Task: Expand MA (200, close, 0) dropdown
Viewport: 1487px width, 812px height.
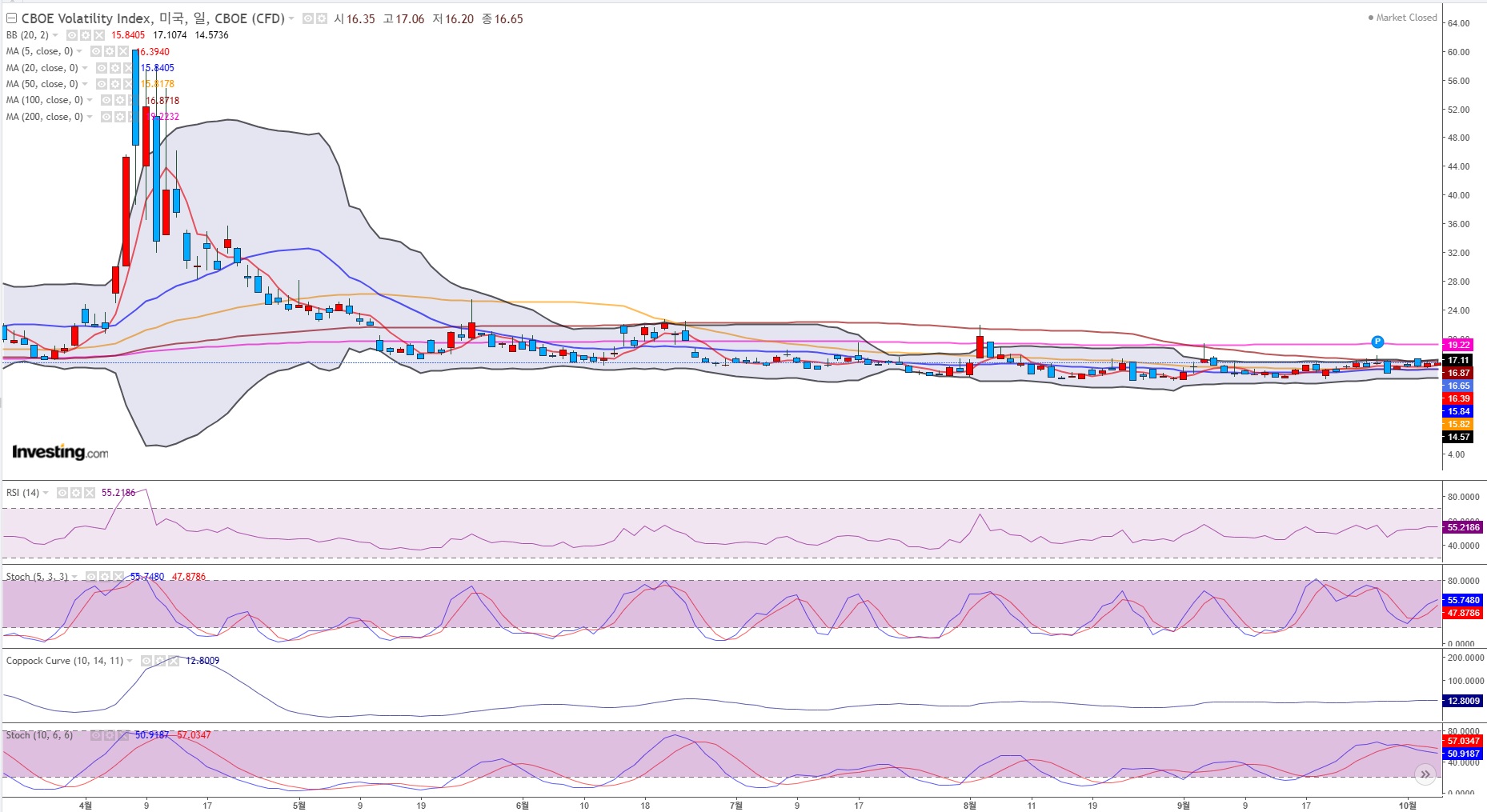Action: click(x=90, y=117)
